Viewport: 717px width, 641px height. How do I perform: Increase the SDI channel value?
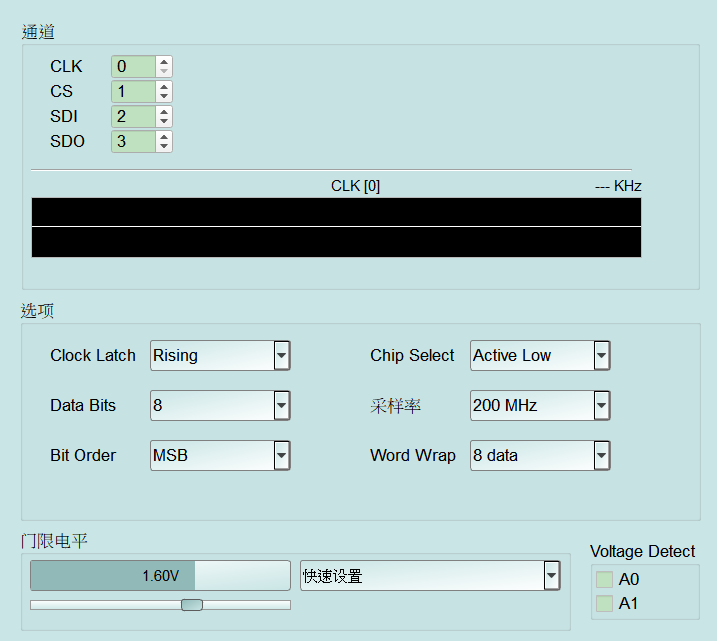click(164, 112)
